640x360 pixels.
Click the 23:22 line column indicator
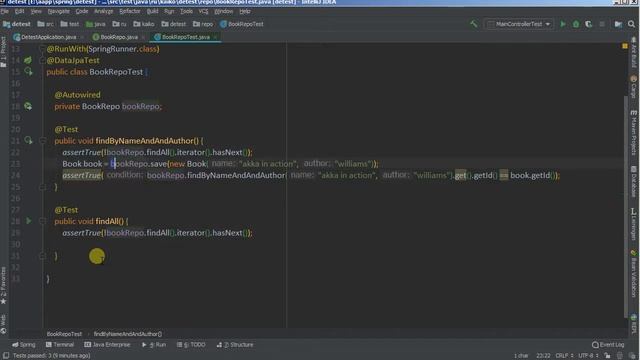pyautogui.click(x=543, y=356)
